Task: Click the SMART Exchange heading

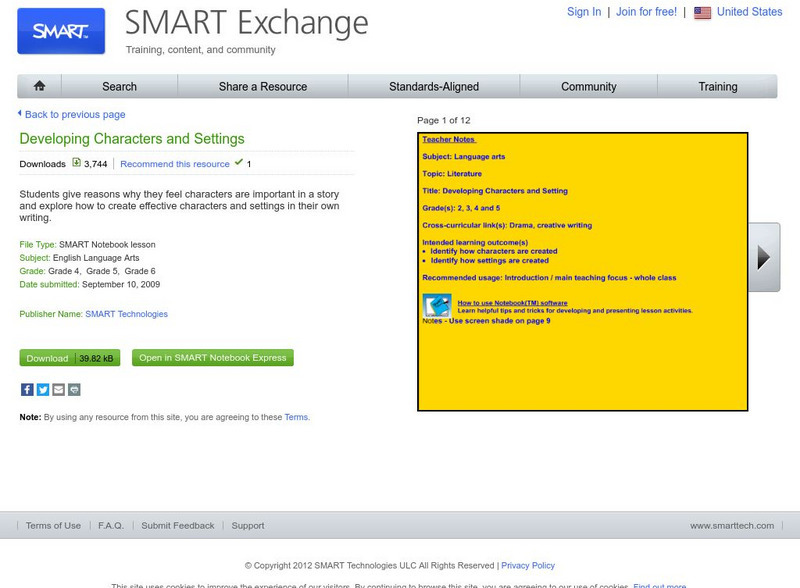Action: pos(246,23)
